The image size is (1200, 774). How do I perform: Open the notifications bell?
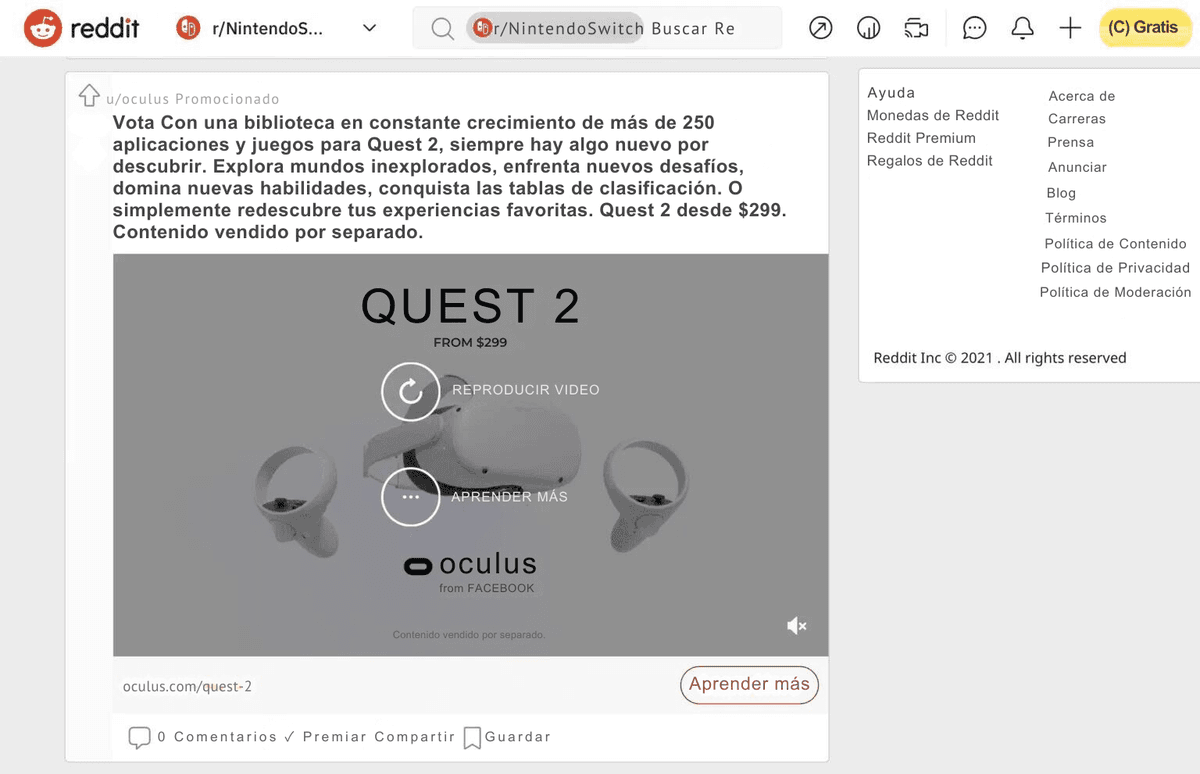(x=1022, y=27)
